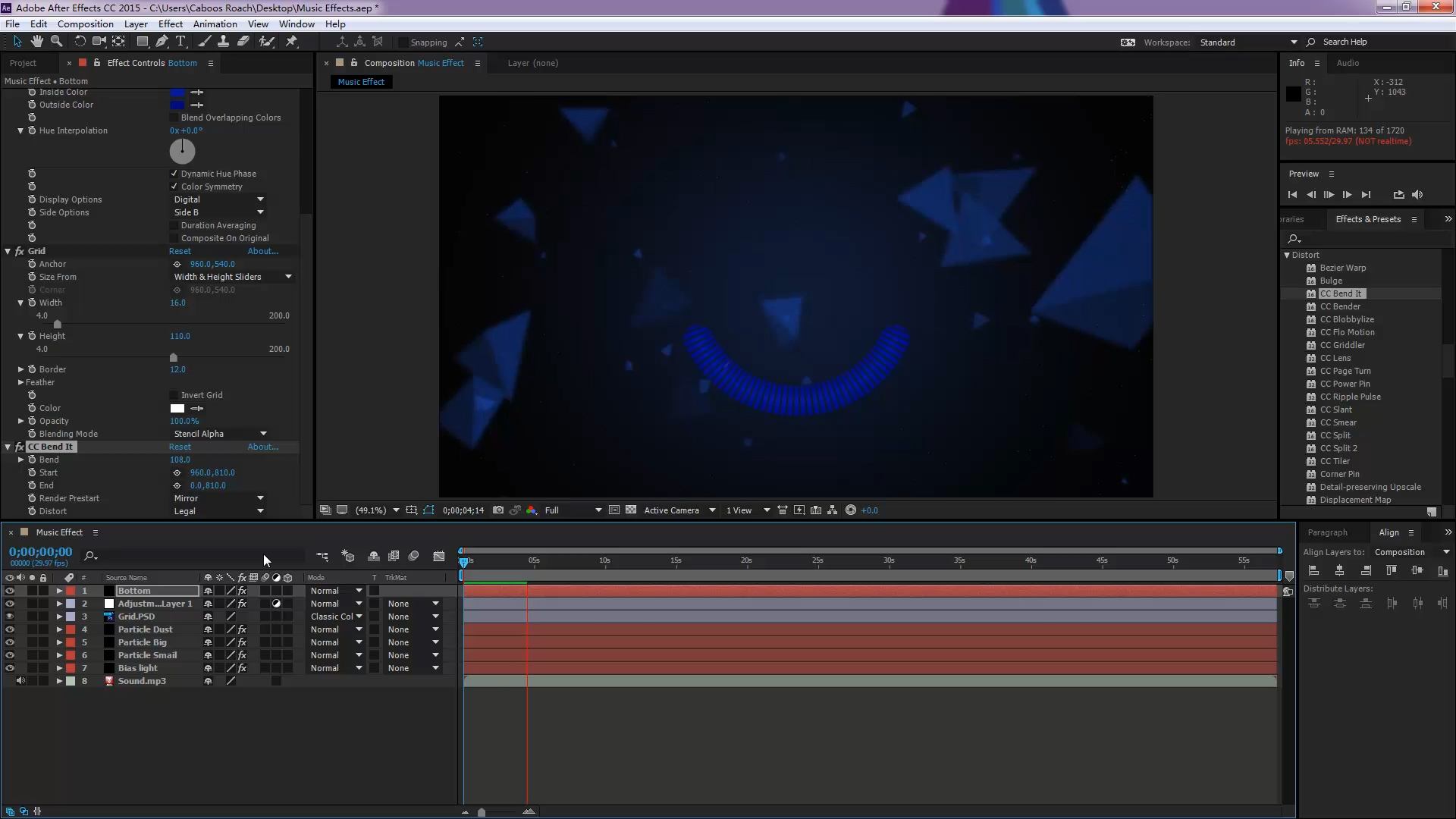Uncheck the Dynamic Hue Phase option
Viewport: 1456px width, 819px height.
pyautogui.click(x=174, y=174)
